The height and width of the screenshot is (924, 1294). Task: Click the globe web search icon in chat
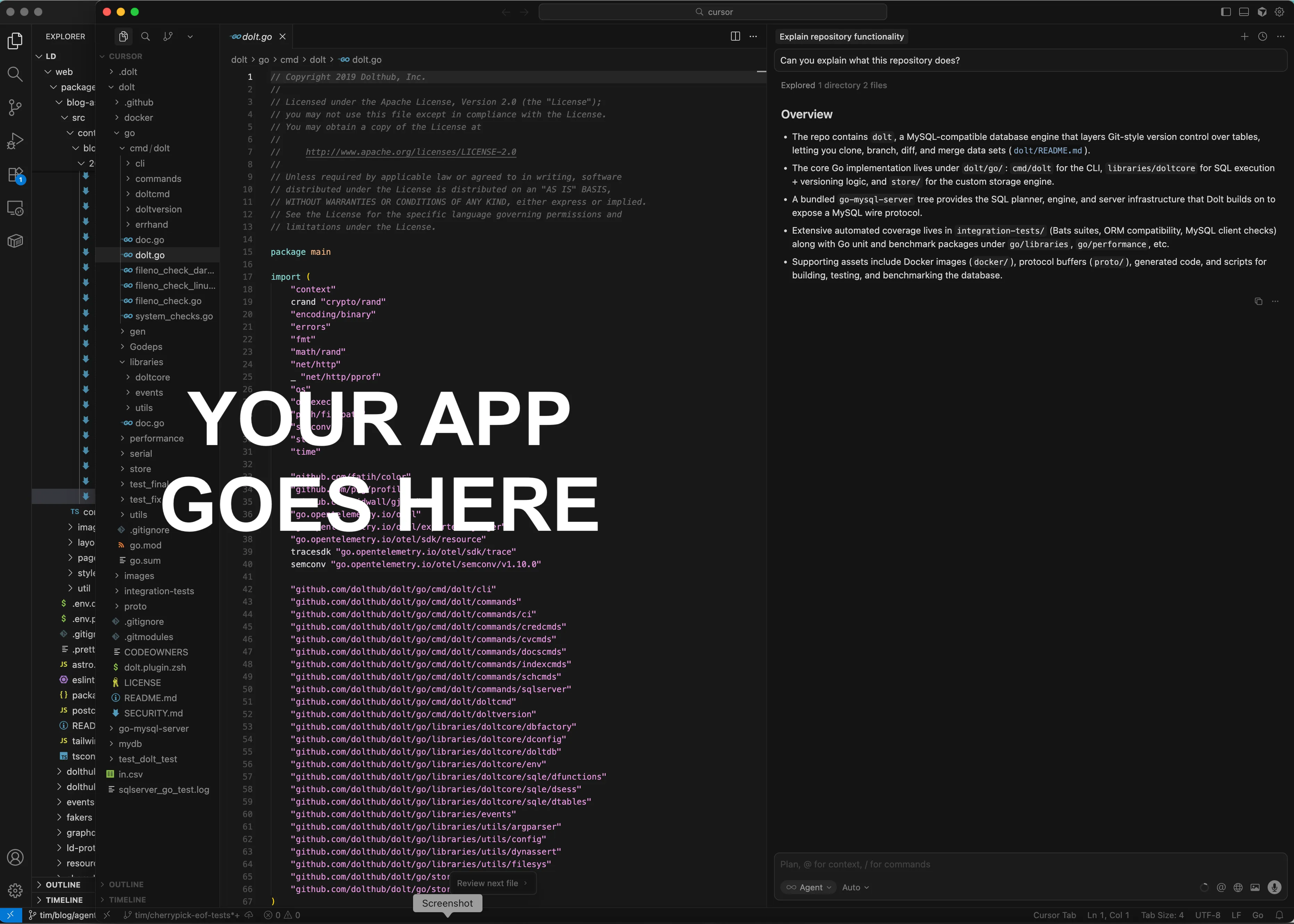1238,887
